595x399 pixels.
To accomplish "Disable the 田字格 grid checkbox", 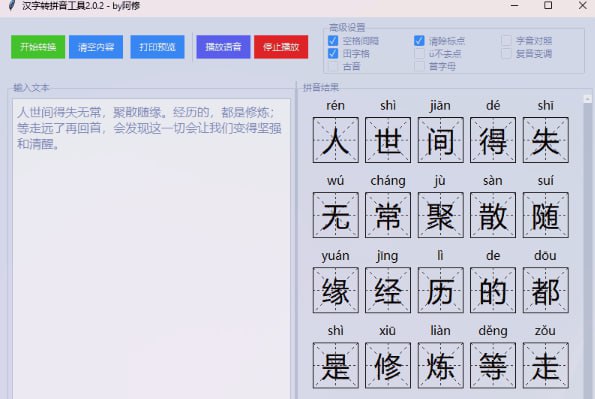I will point(333,54).
